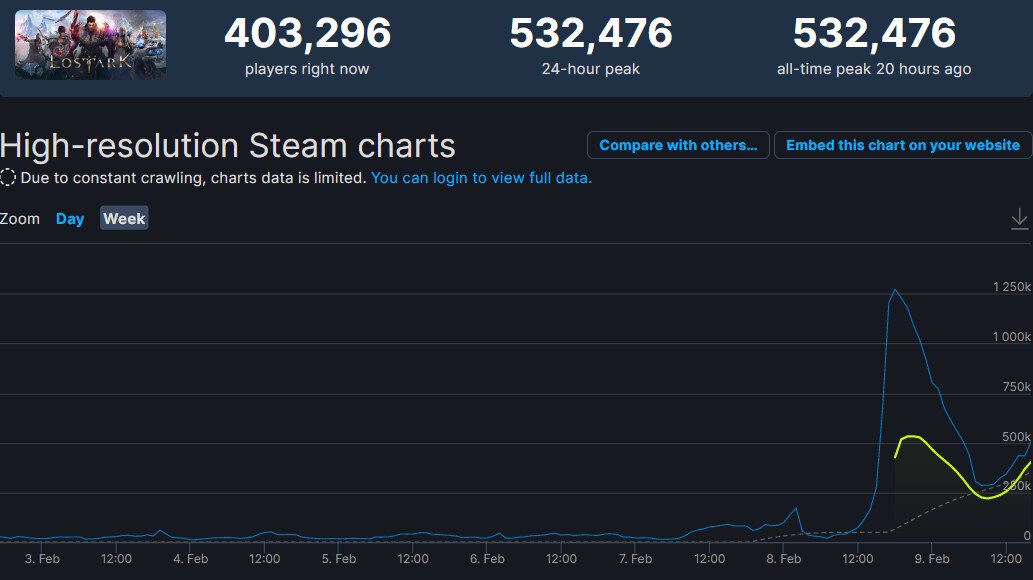
Task: Click the yellow line peak near 500k
Action: pos(911,436)
